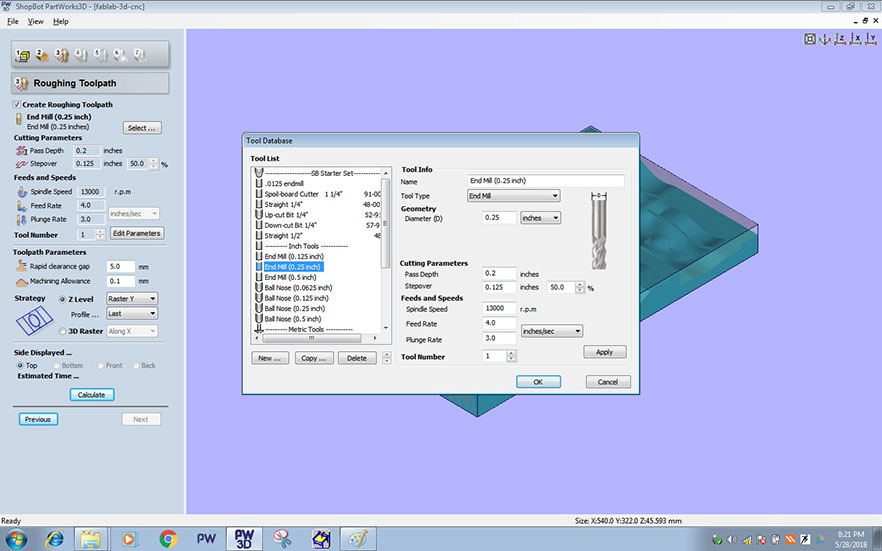Select Back side displayed radio
This screenshot has height=551, width=882.
tap(136, 365)
